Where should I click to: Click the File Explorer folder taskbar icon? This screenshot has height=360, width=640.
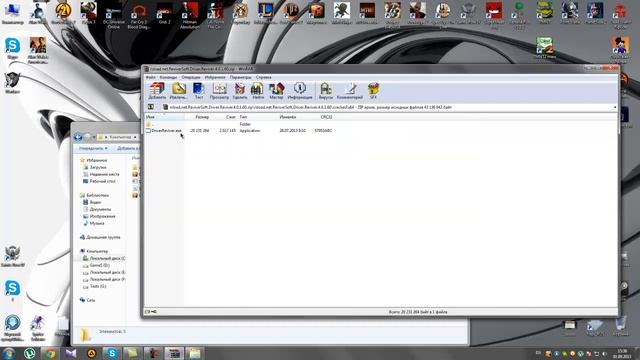pyautogui.click(x=194, y=353)
